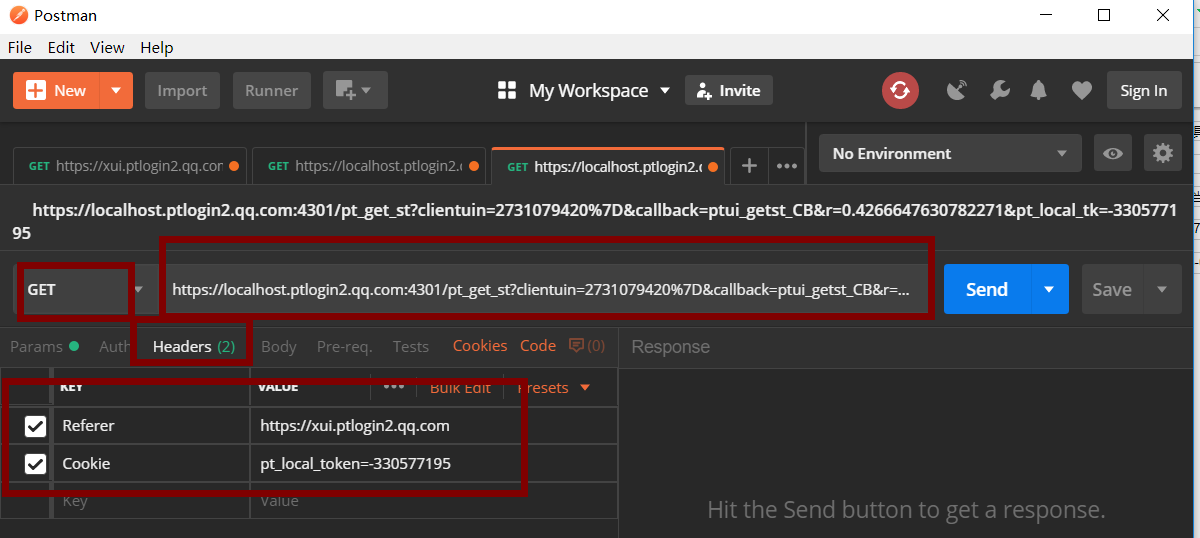Open comments icon showing (0)
The width and height of the screenshot is (1200, 538).
point(586,346)
